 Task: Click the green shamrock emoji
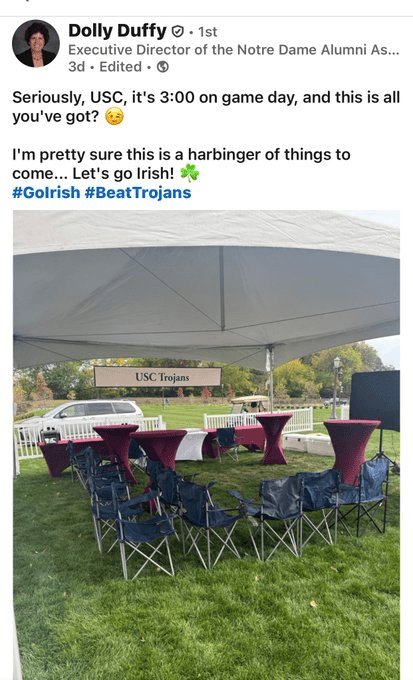(190, 173)
